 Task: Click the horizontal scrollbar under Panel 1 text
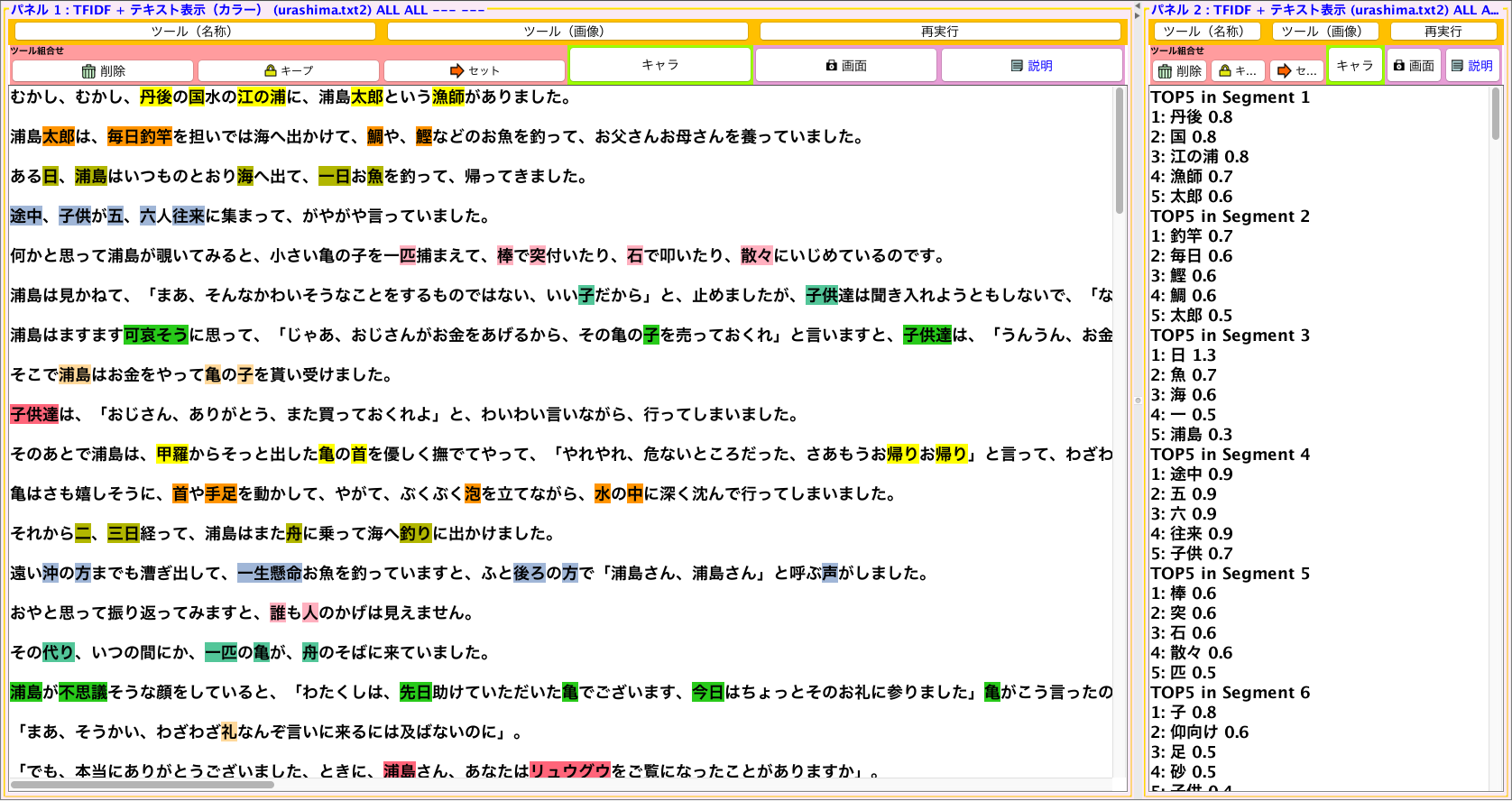point(142,785)
